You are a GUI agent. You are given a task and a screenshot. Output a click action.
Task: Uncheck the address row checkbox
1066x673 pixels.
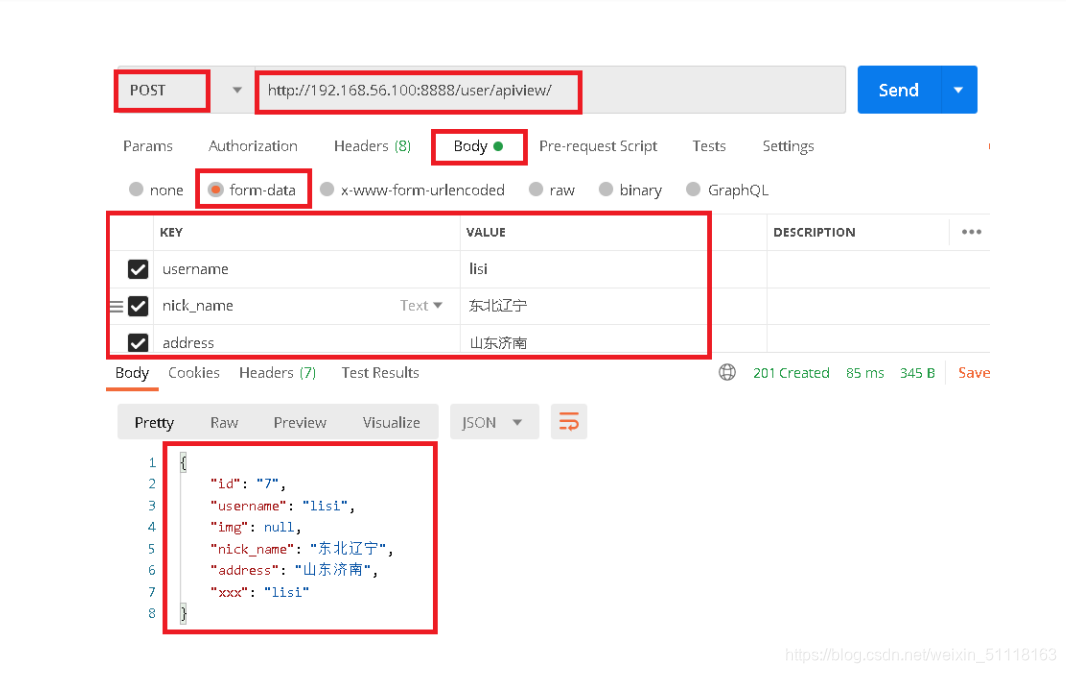click(x=138, y=342)
